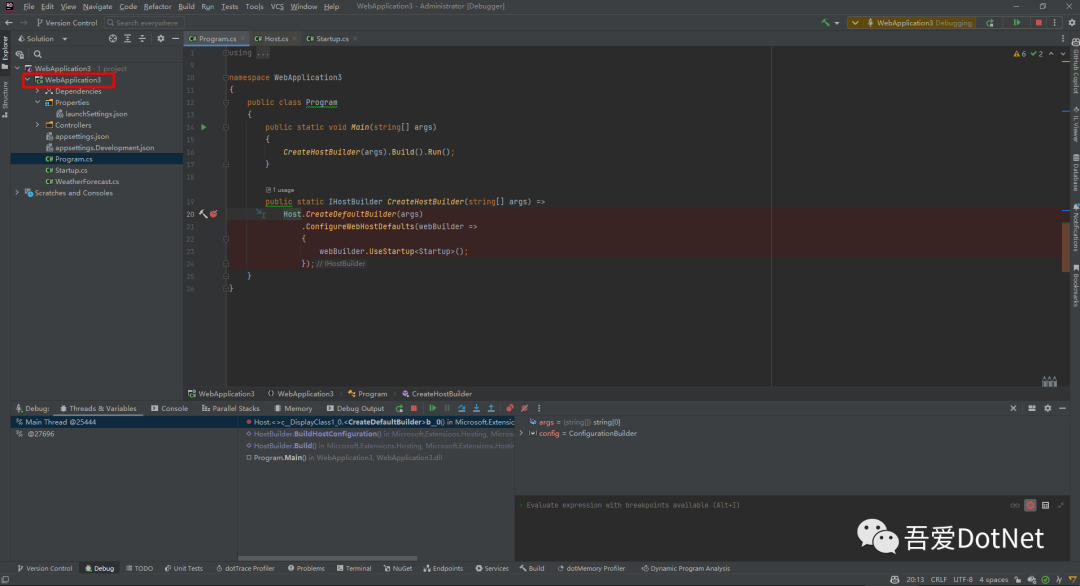Image resolution: width=1080 pixels, height=586 pixels.
Task: Click stop icon in debug toolbar
Action: click(x=414, y=408)
